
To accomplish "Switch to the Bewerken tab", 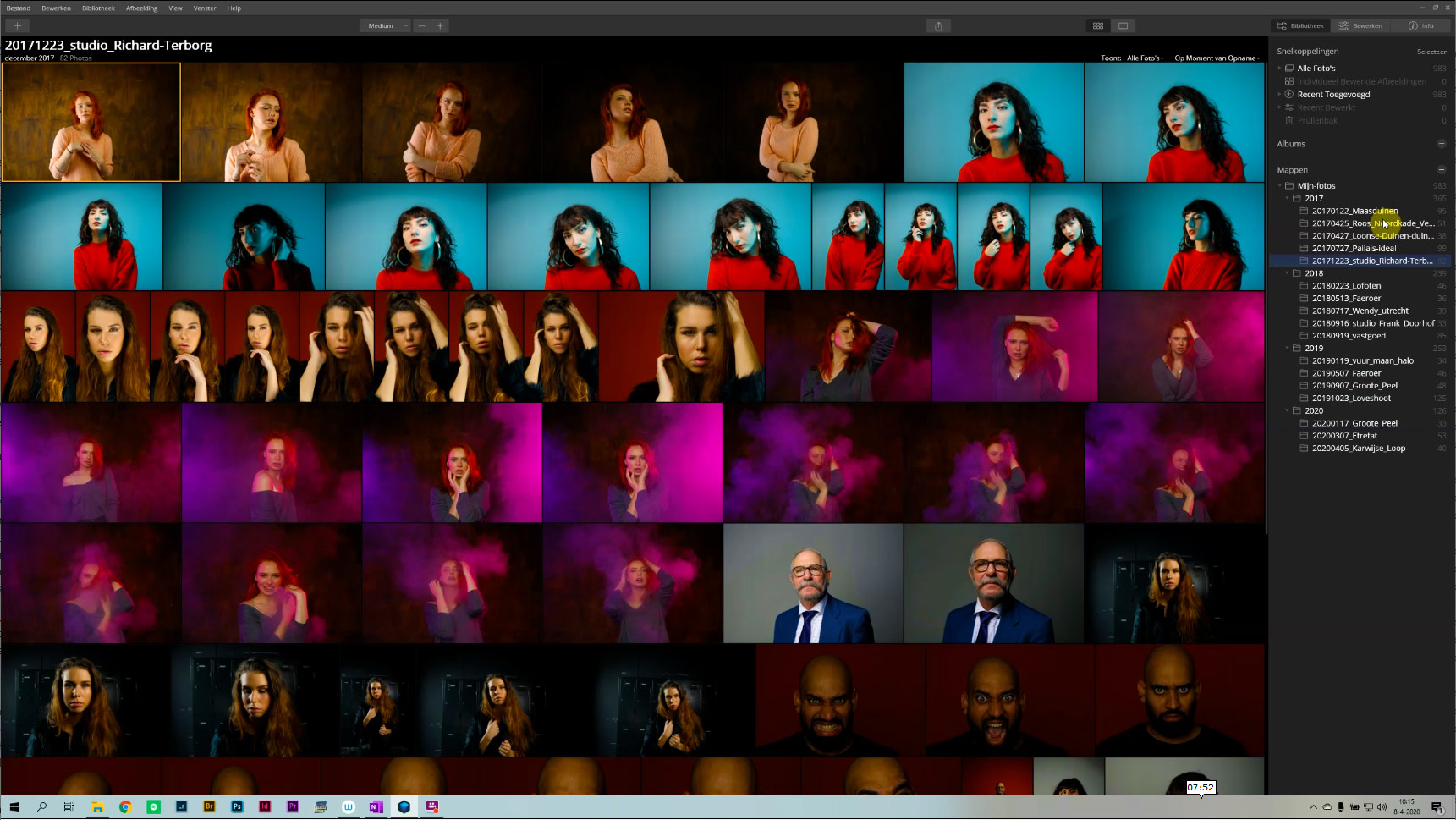I will pyautogui.click(x=1360, y=25).
